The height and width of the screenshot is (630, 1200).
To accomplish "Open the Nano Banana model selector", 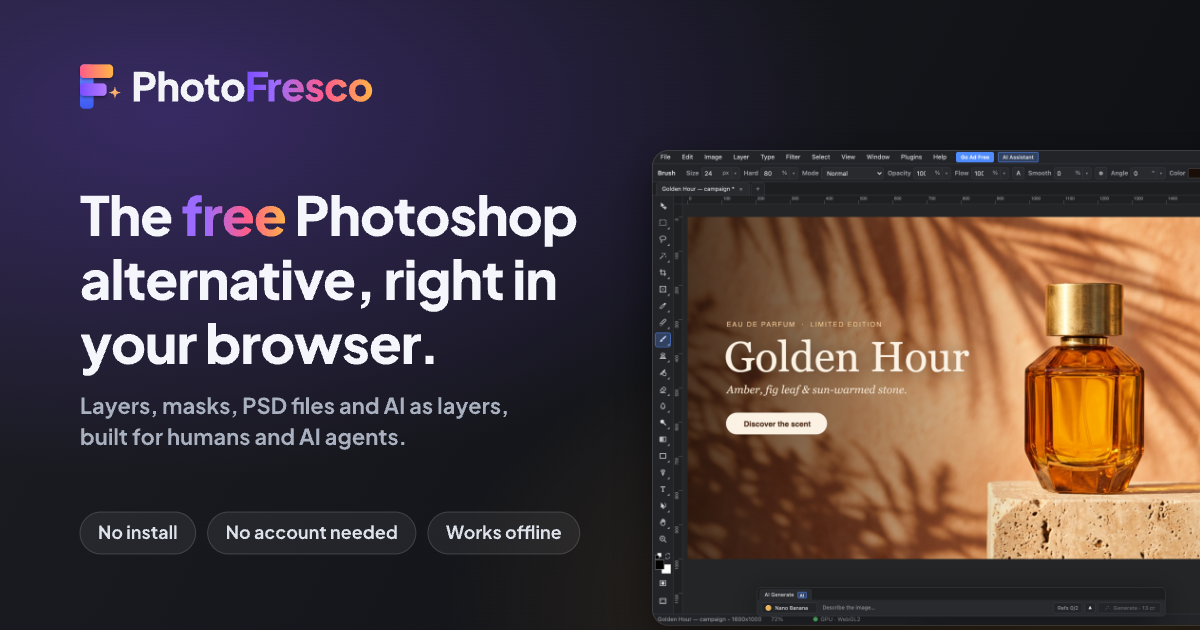I will click(x=788, y=607).
